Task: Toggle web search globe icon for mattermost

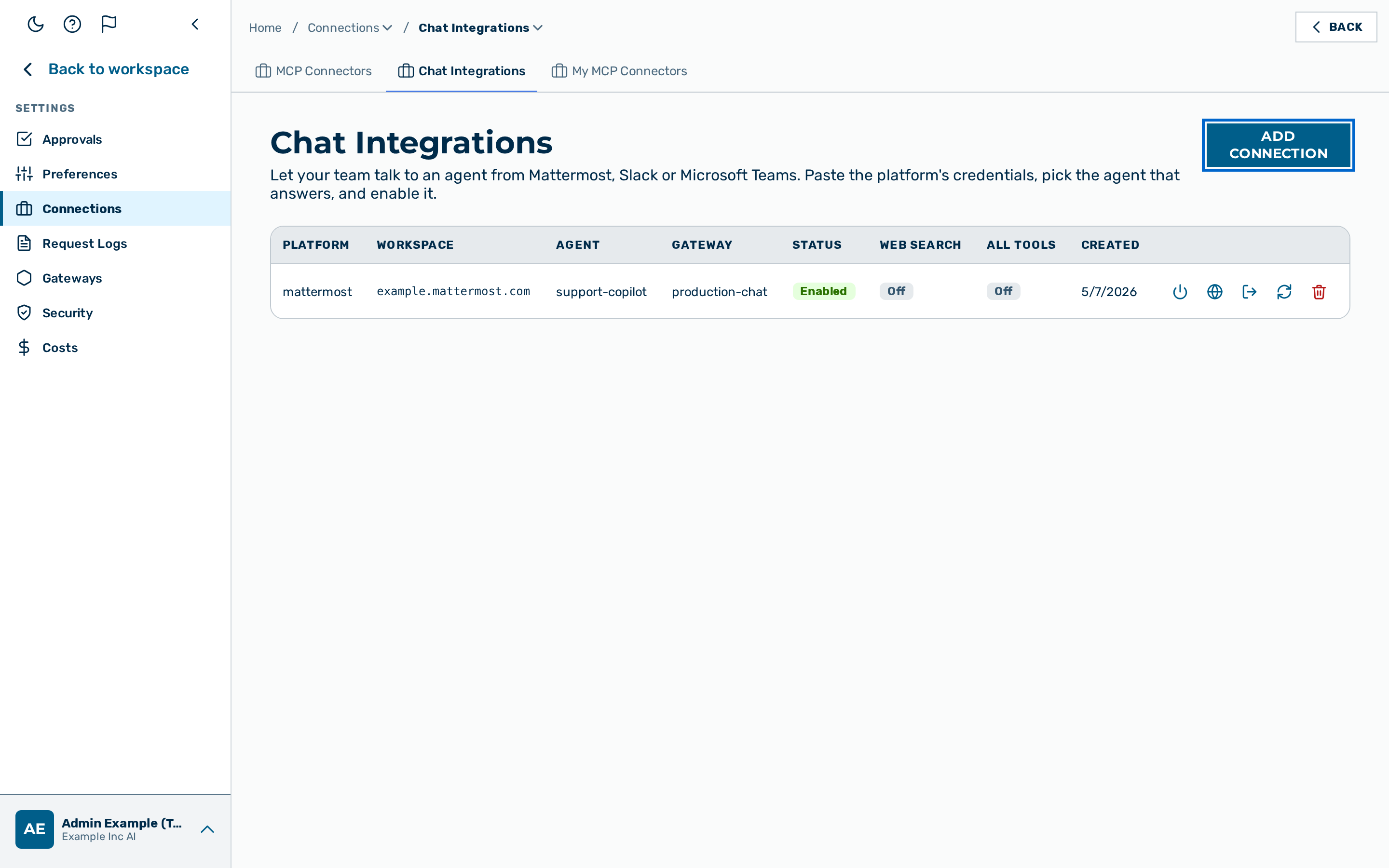Action: [x=1214, y=292]
